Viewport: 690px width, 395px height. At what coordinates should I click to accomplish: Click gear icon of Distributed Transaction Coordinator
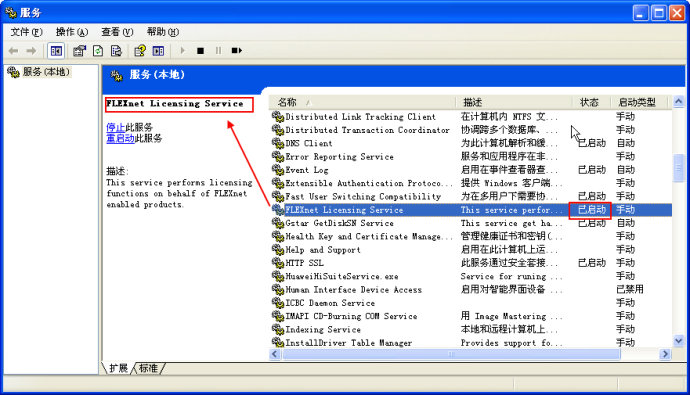tap(278, 130)
